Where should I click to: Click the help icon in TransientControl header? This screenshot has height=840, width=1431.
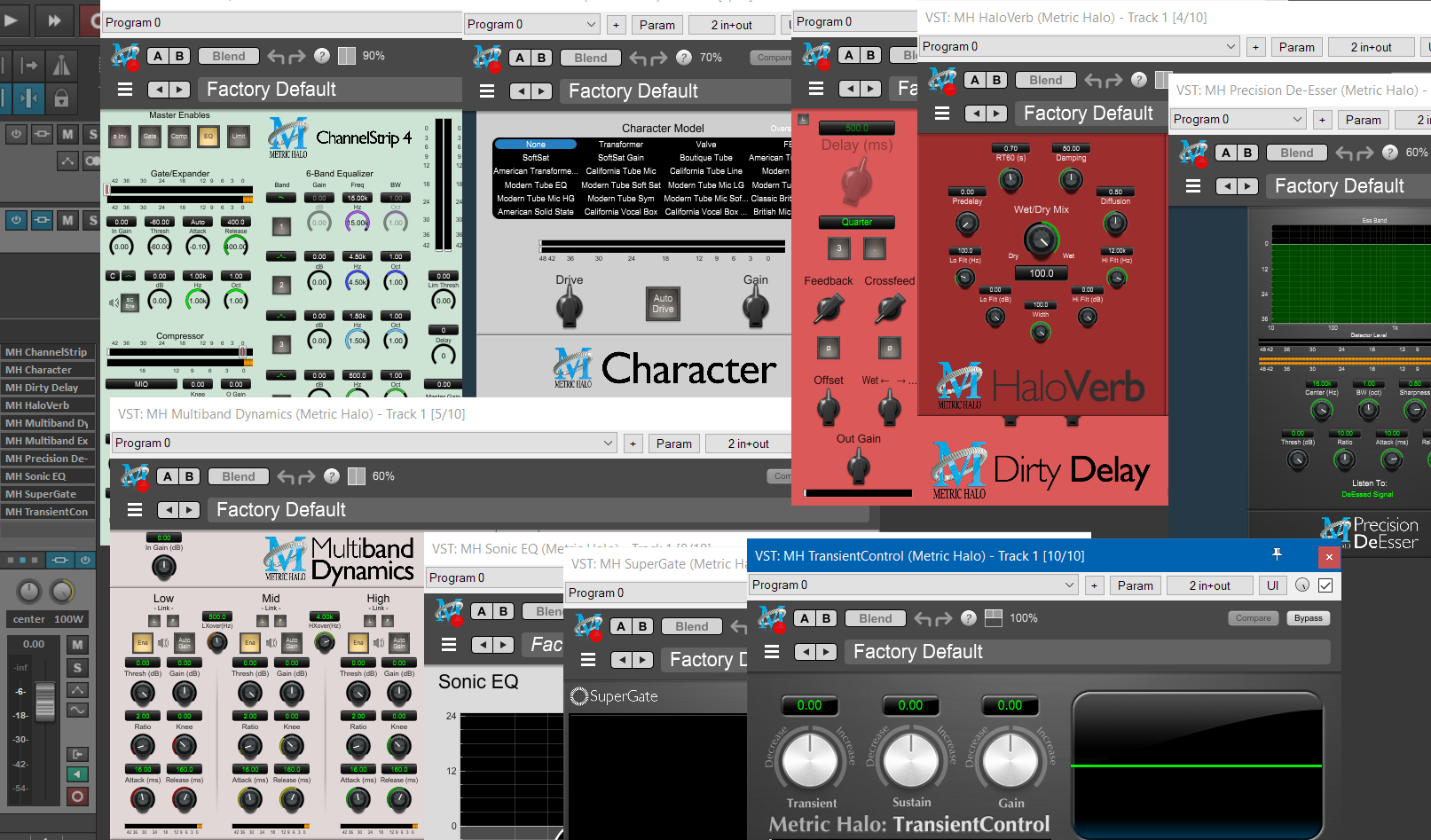coord(969,618)
